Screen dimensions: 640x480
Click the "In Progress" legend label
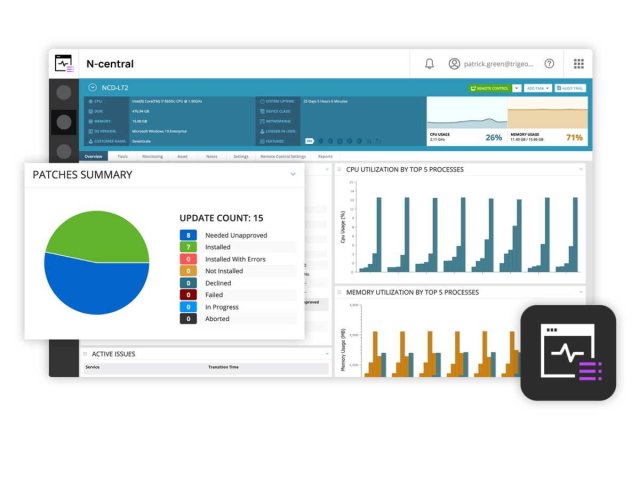point(222,307)
